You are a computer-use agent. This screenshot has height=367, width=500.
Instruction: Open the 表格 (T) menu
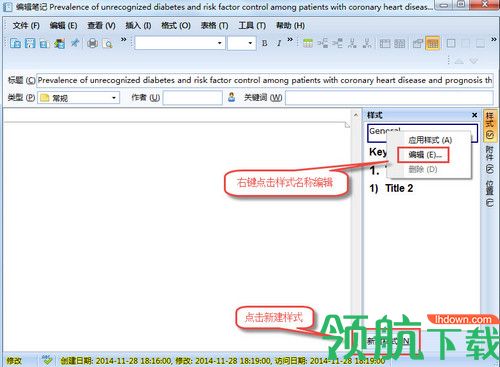[x=214, y=26]
